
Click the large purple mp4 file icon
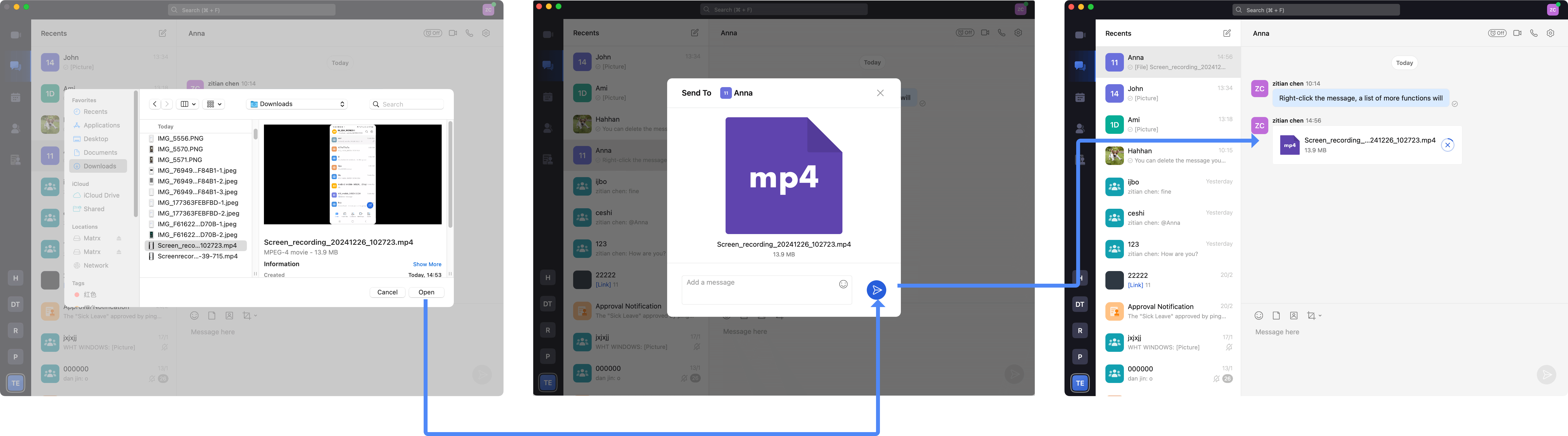coord(784,176)
